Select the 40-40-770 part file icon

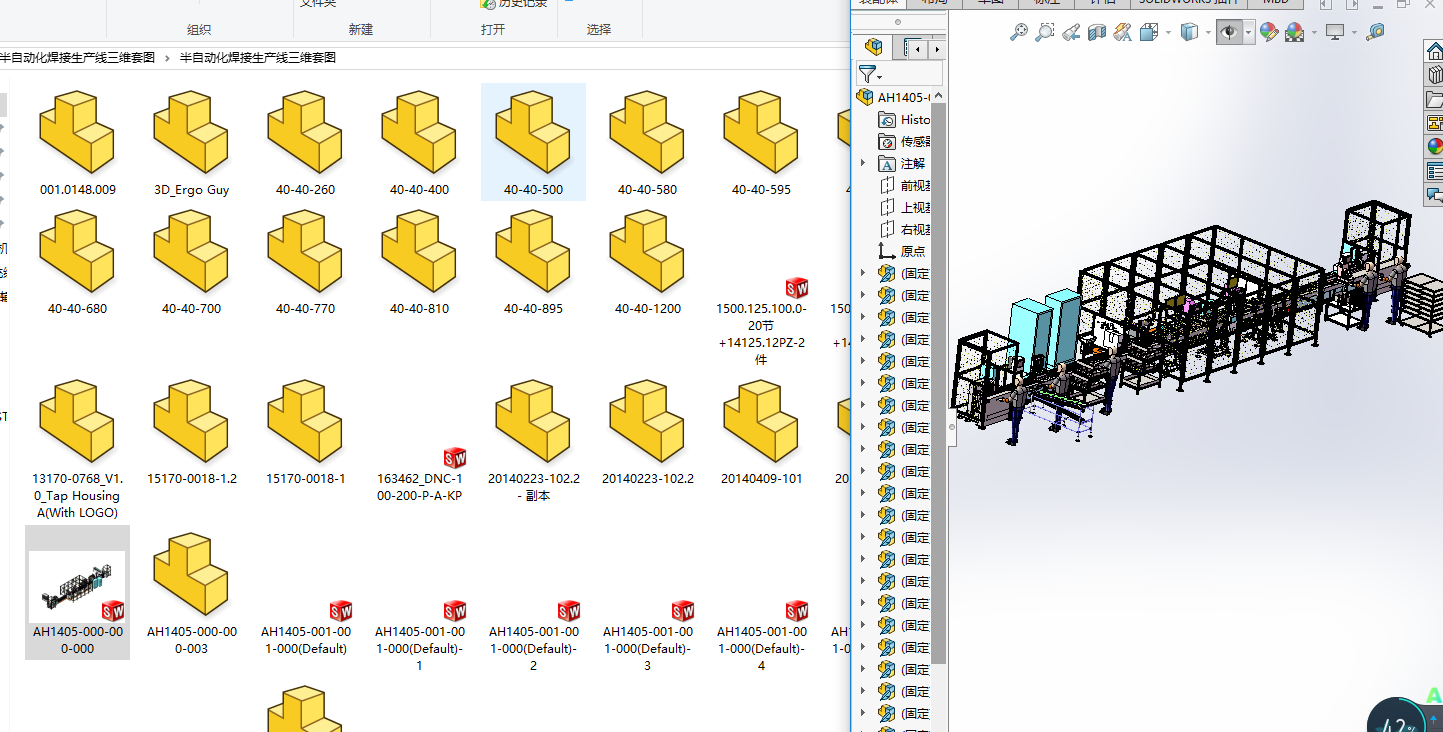point(306,250)
